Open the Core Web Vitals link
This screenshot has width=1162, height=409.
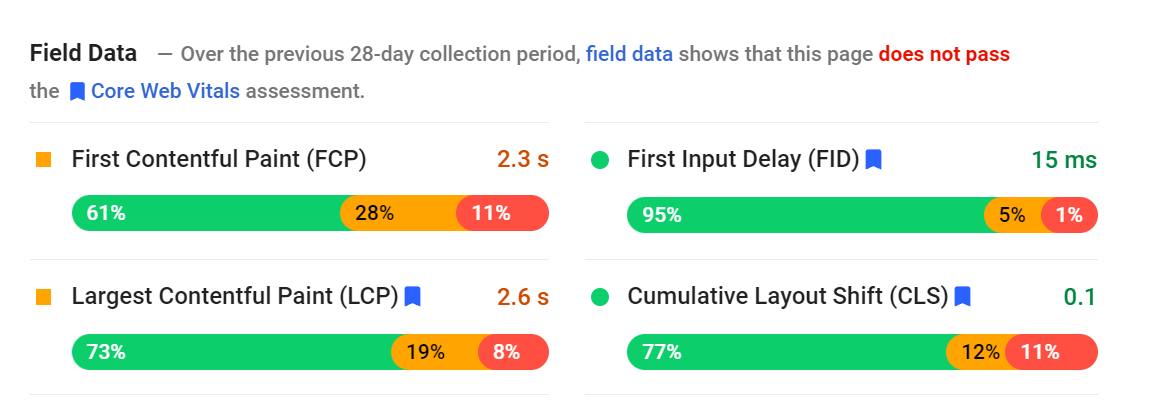pos(165,92)
